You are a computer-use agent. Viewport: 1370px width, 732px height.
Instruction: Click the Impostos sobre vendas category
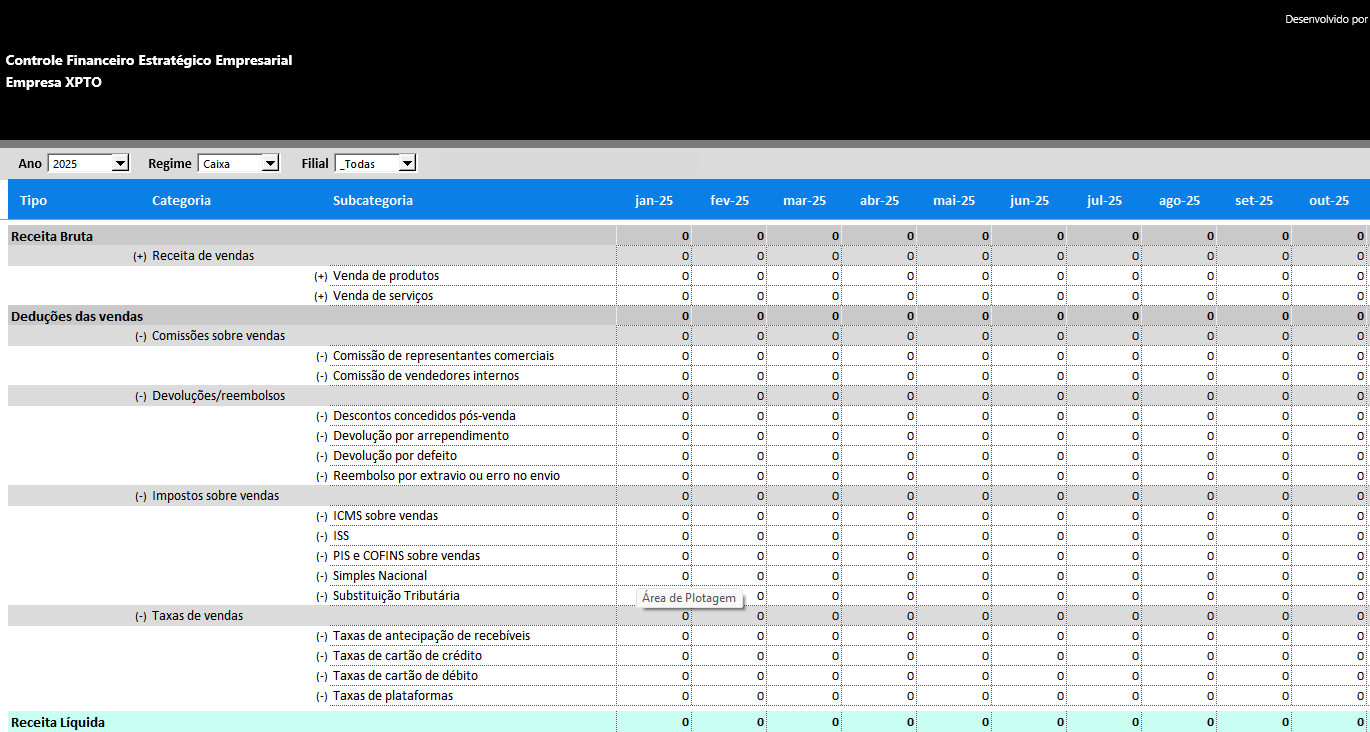[x=215, y=496]
